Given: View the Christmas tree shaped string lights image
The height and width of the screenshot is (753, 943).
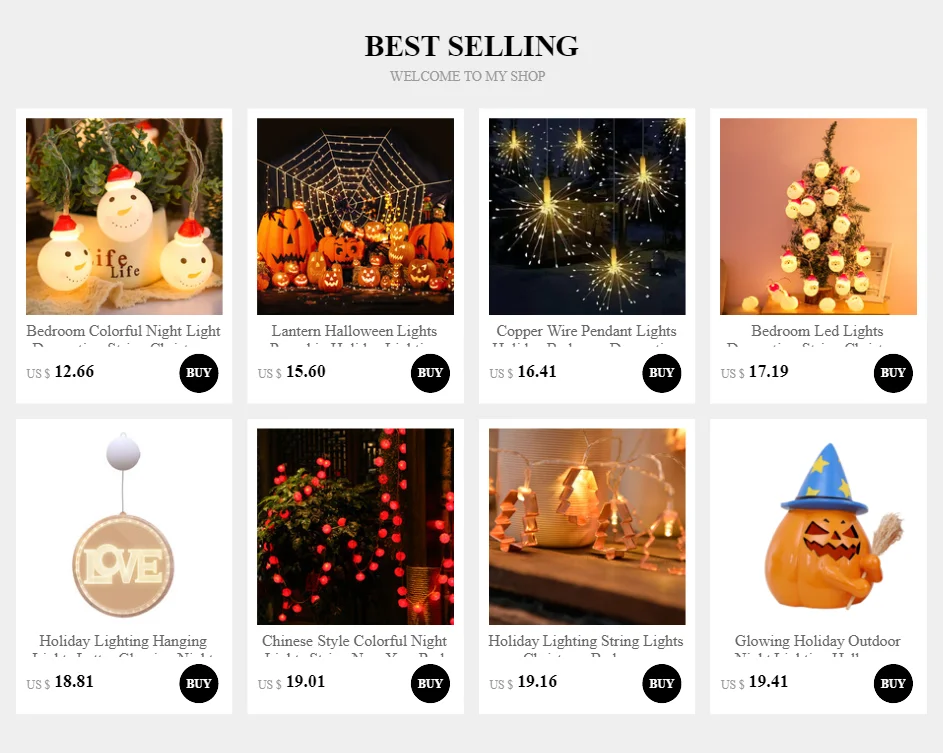Looking at the screenshot, I should click(x=587, y=527).
